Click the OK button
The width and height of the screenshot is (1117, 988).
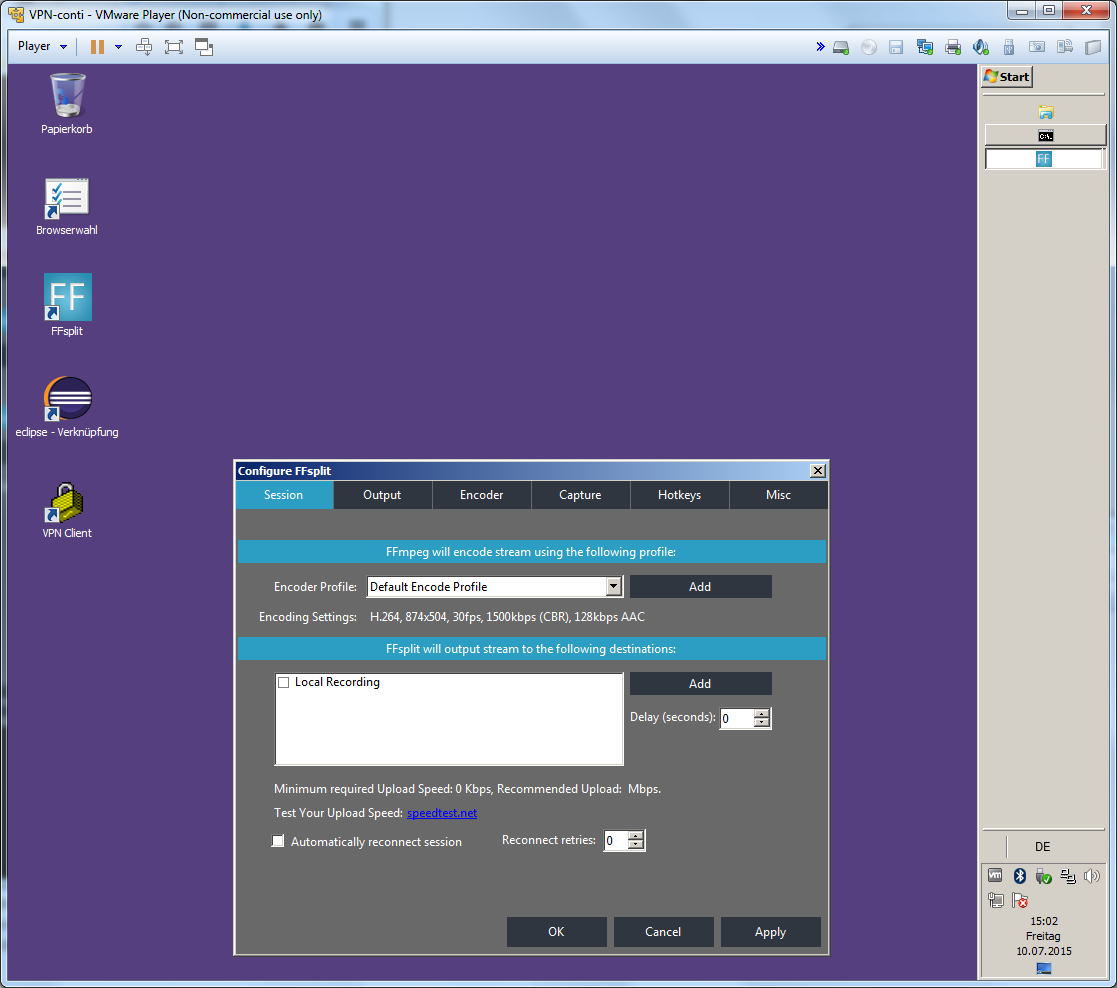556,932
